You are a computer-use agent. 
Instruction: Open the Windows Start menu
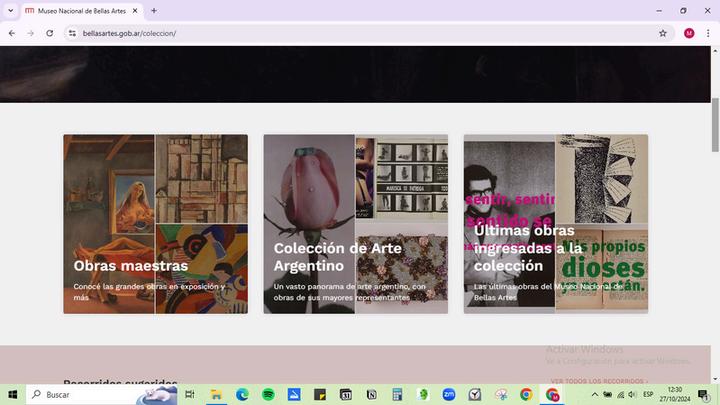(x=13, y=394)
